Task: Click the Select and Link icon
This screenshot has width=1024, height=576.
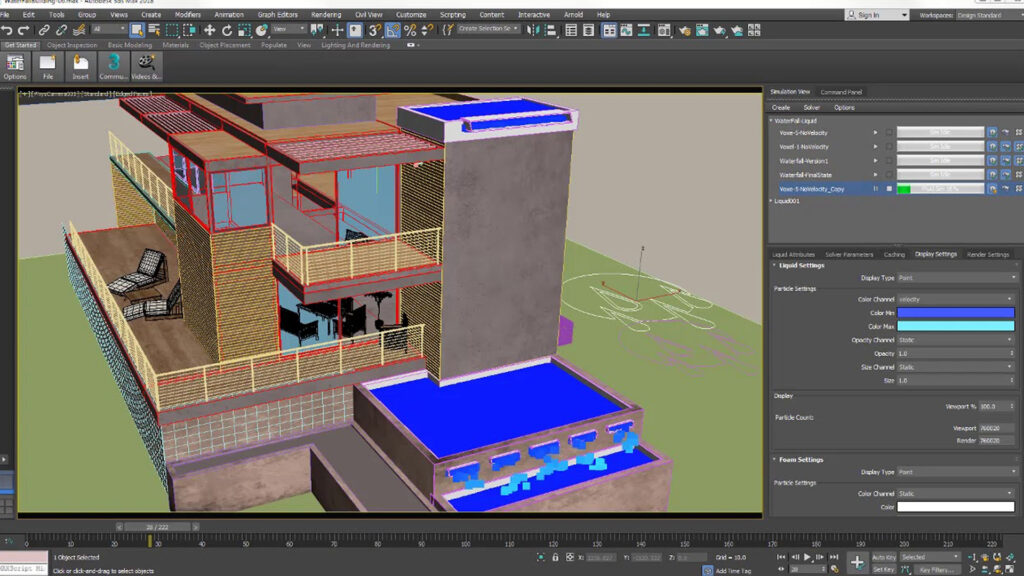Action: 44,30
